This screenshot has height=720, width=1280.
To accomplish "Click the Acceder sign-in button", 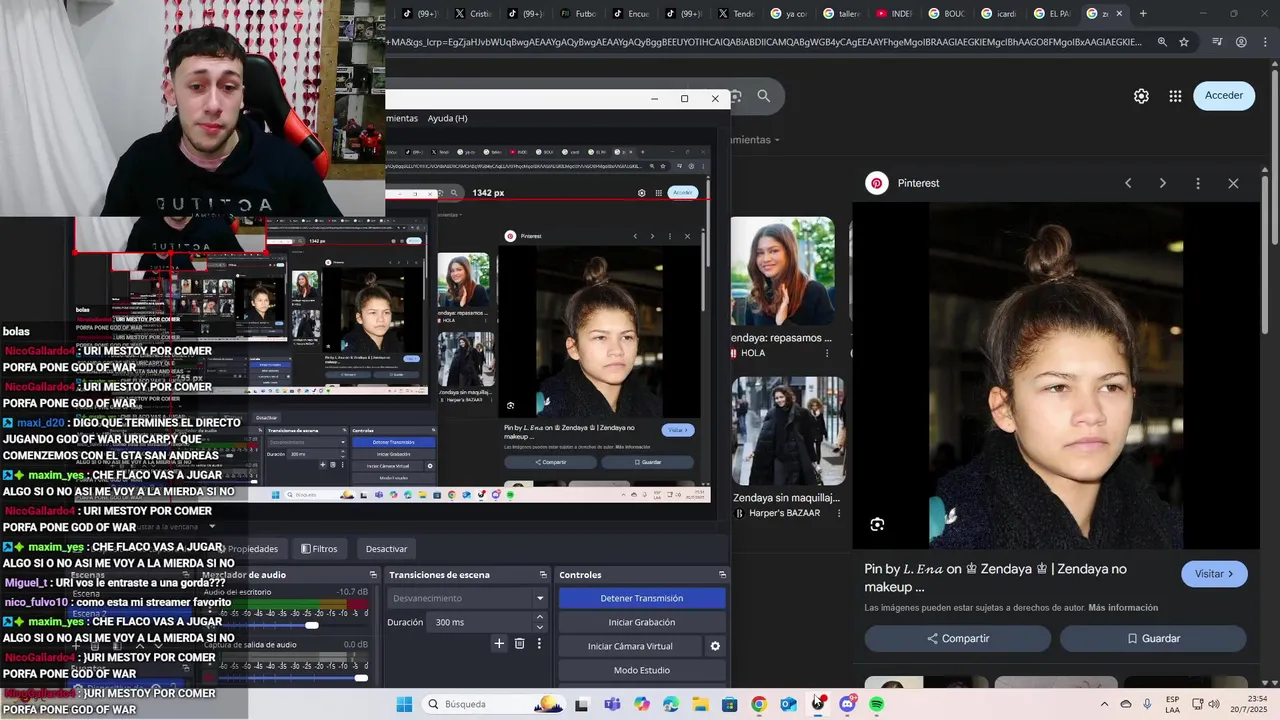I will (x=1224, y=96).
